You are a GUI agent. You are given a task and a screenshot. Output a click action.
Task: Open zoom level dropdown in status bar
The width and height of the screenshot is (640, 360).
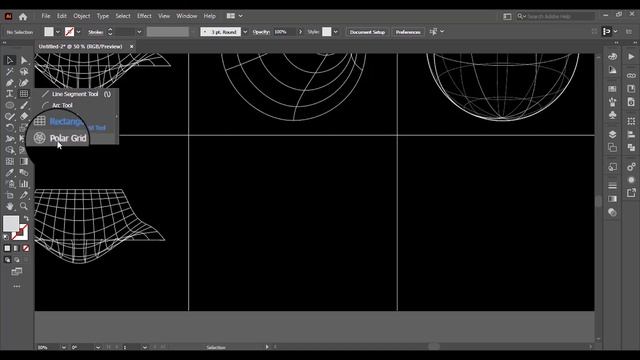pos(64,347)
